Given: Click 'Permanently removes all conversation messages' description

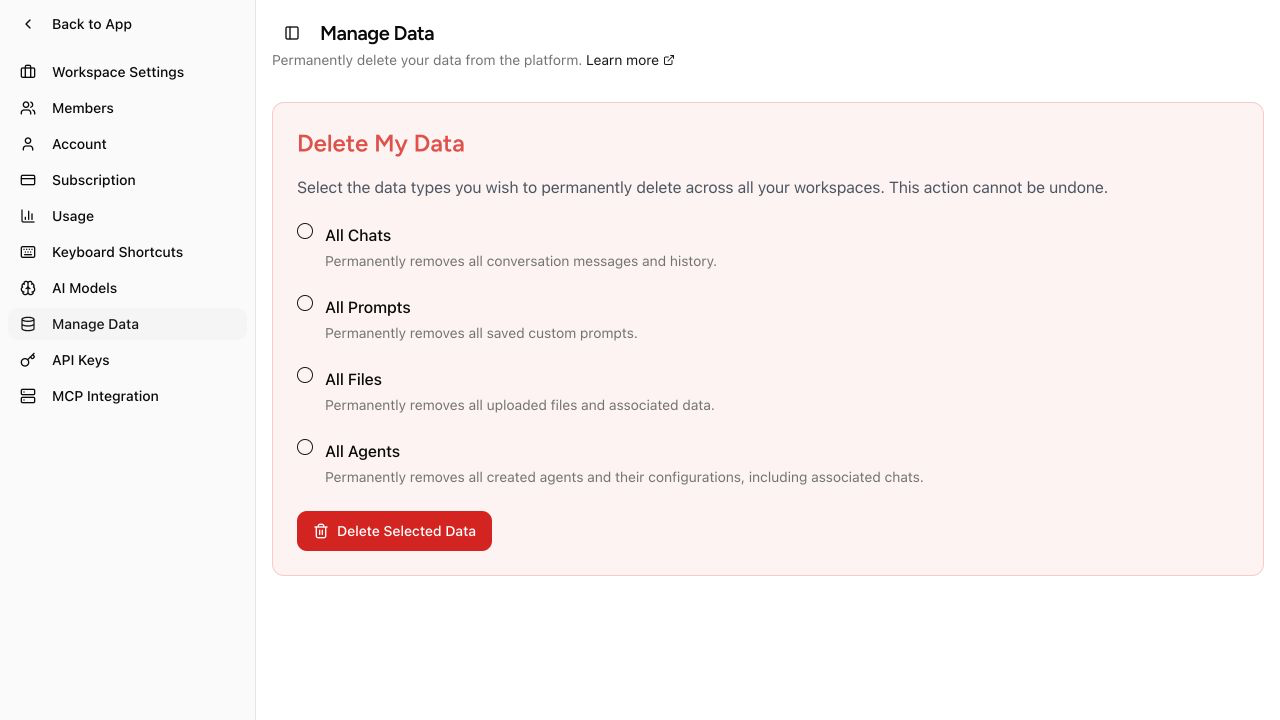Looking at the screenshot, I should click(521, 261).
